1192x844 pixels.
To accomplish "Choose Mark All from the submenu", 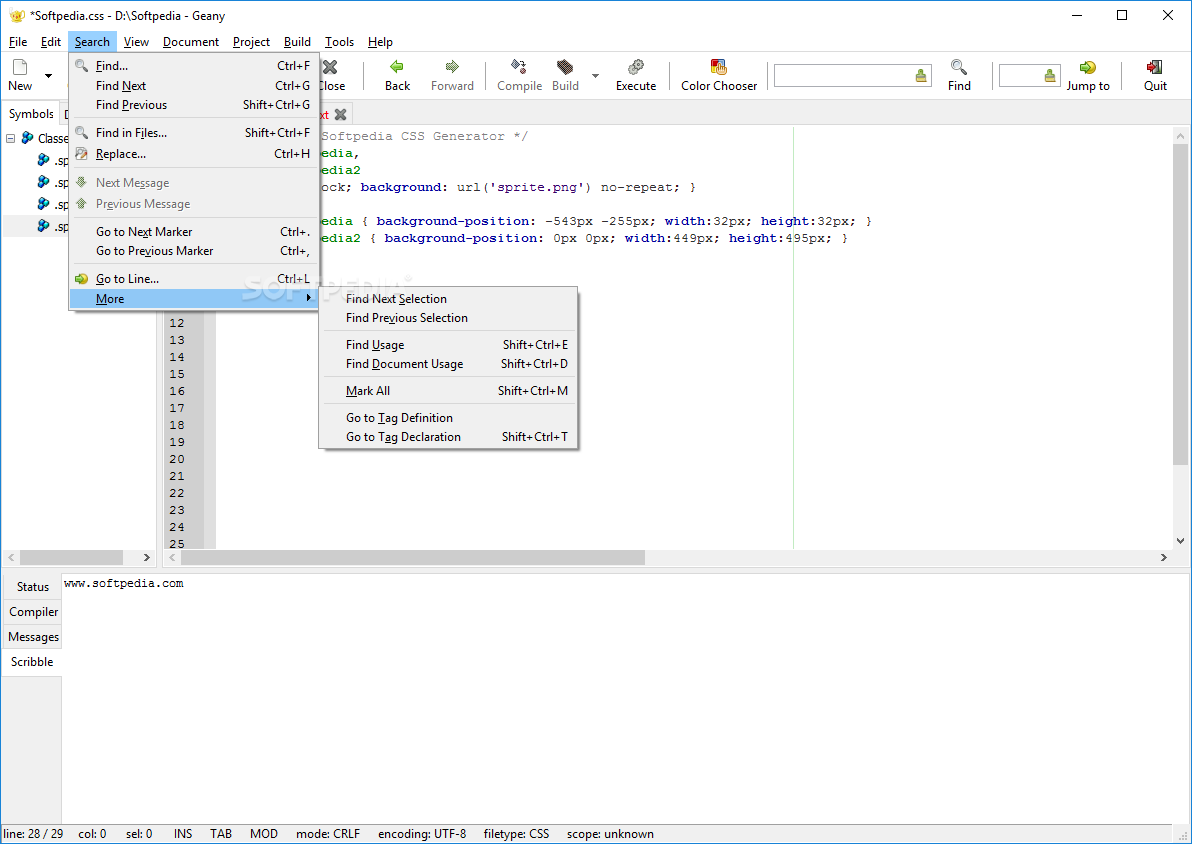I will [368, 391].
